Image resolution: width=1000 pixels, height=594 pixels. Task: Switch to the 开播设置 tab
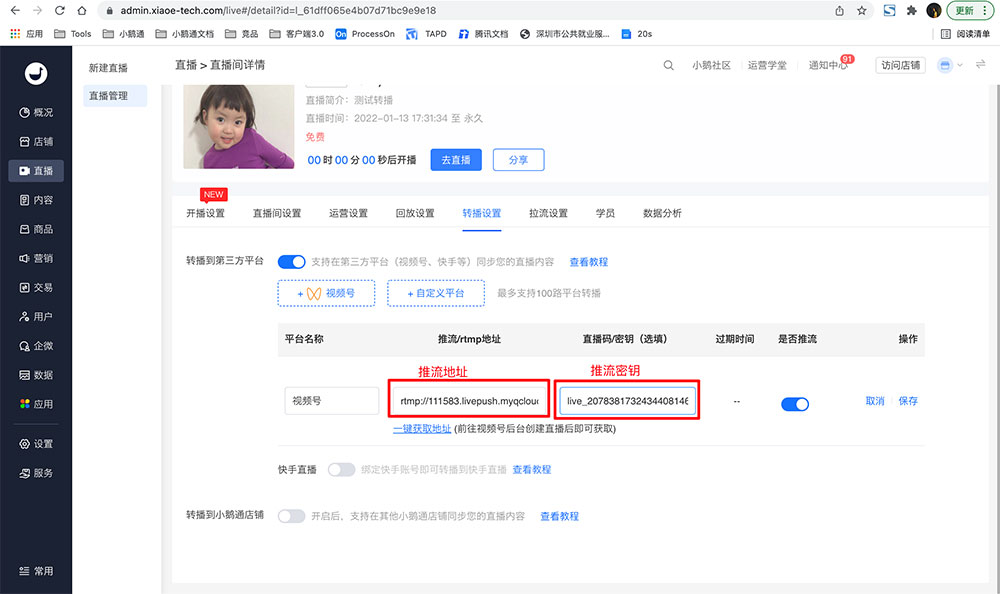205,213
